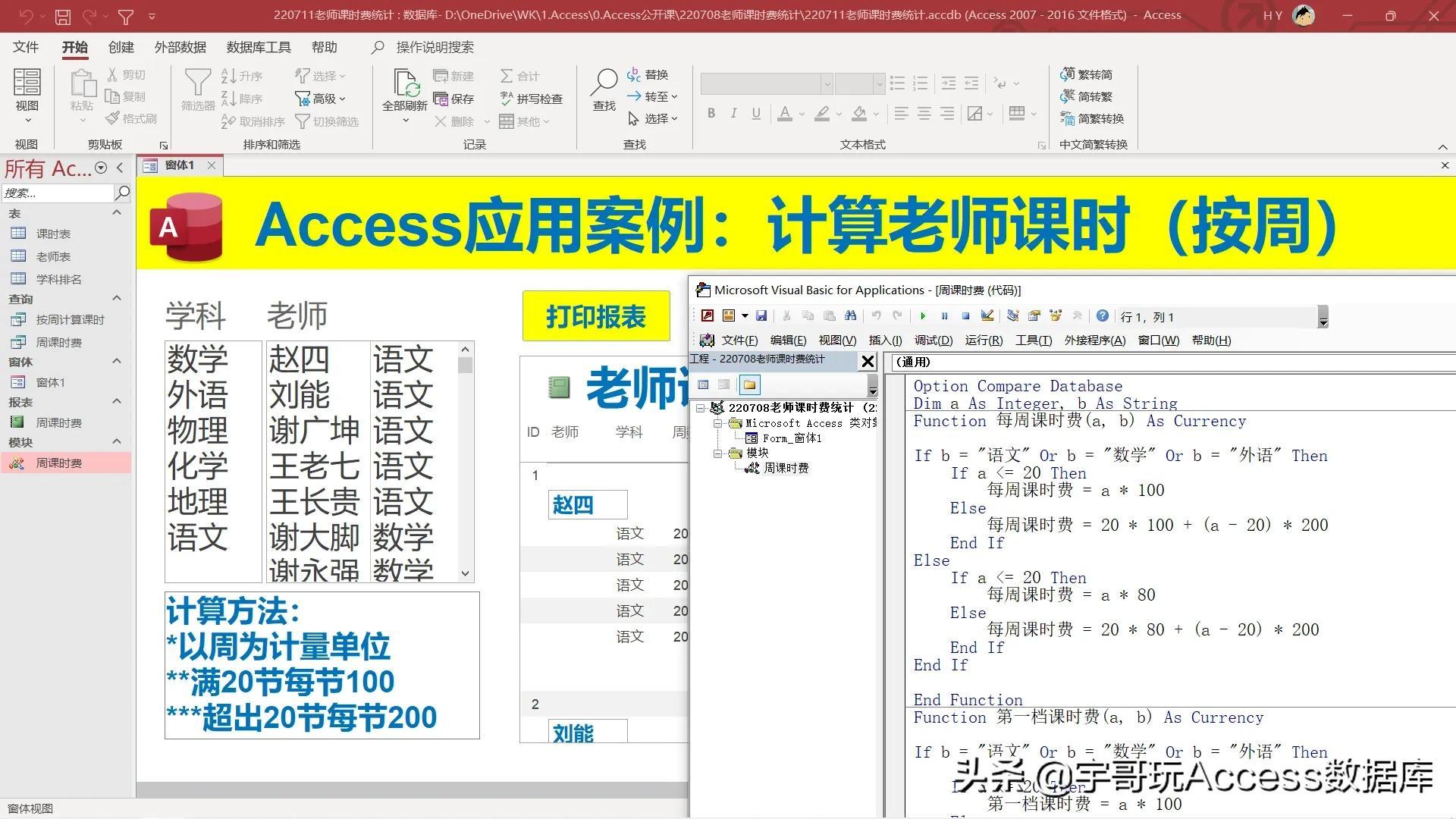
Task: Run the code in VBA editor
Action: coord(923,315)
